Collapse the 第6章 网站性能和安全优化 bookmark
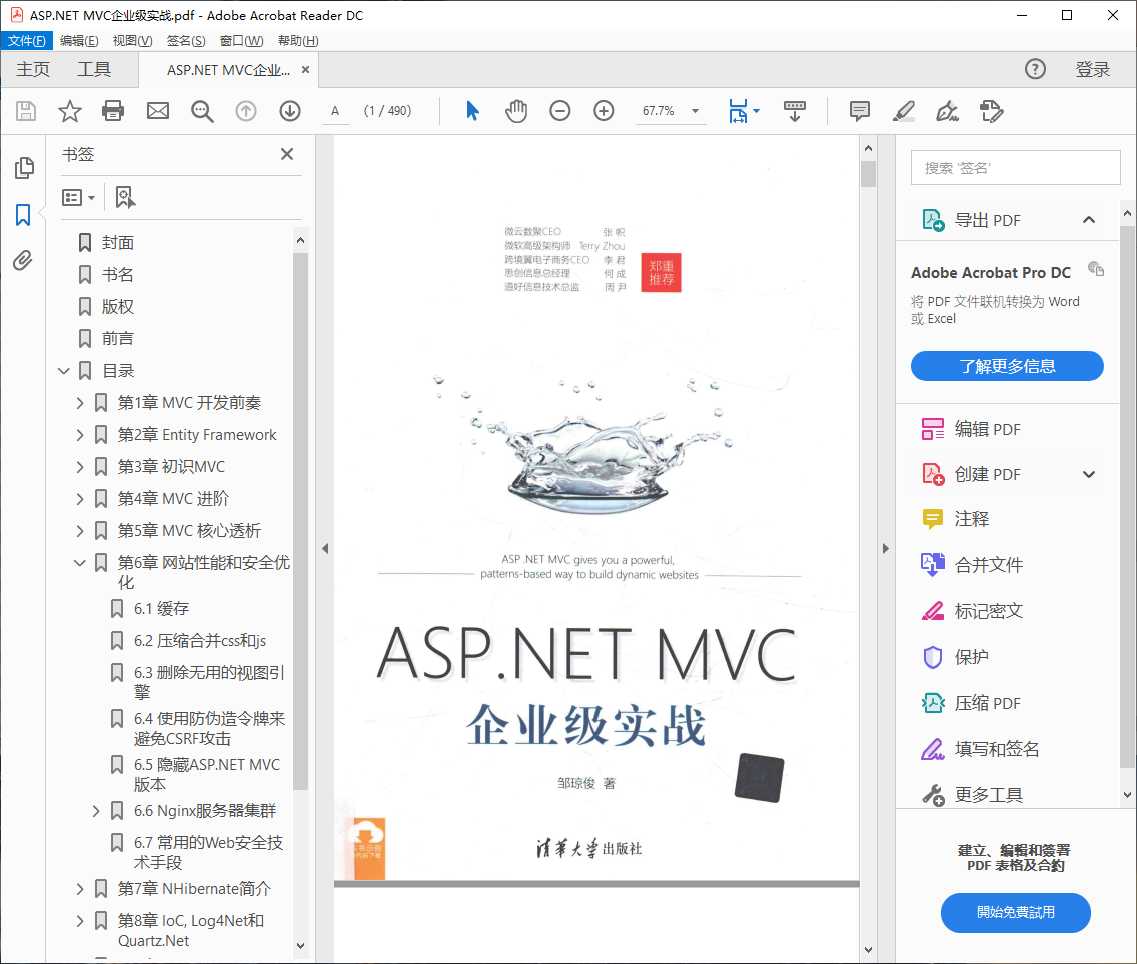The height and width of the screenshot is (964, 1137). [80, 562]
